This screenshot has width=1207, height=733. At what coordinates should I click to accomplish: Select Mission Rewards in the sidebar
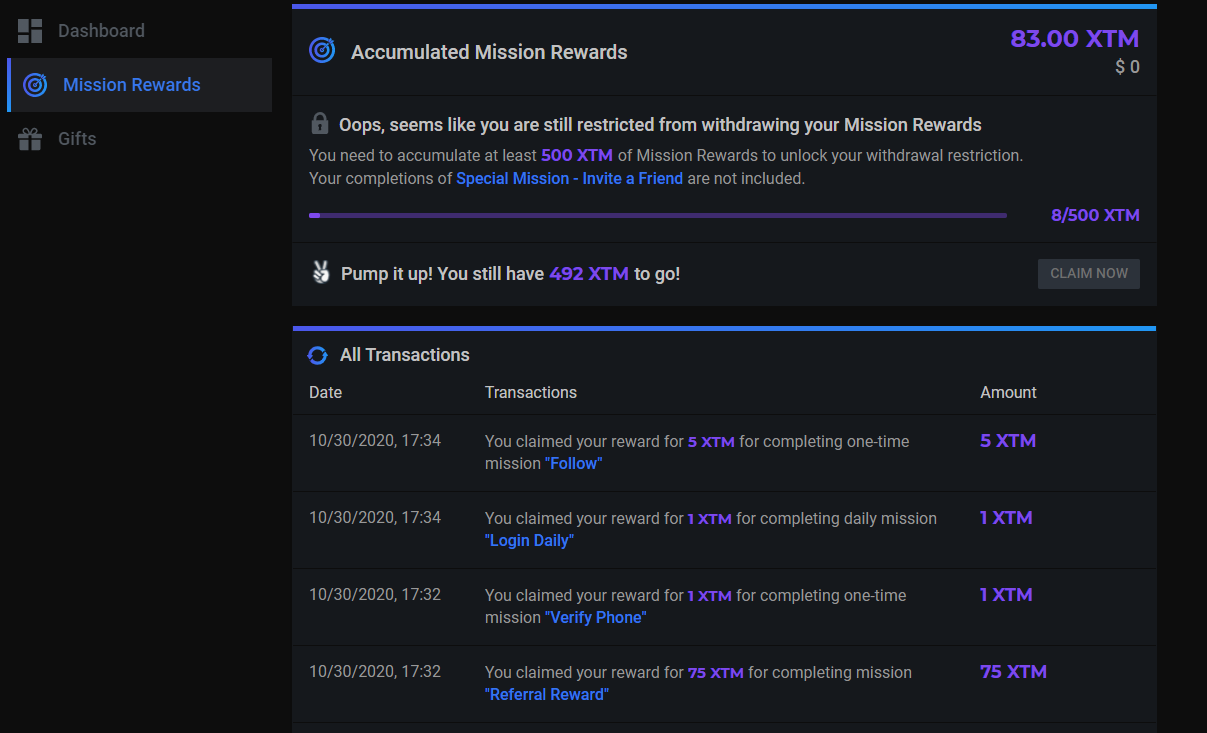click(x=140, y=85)
